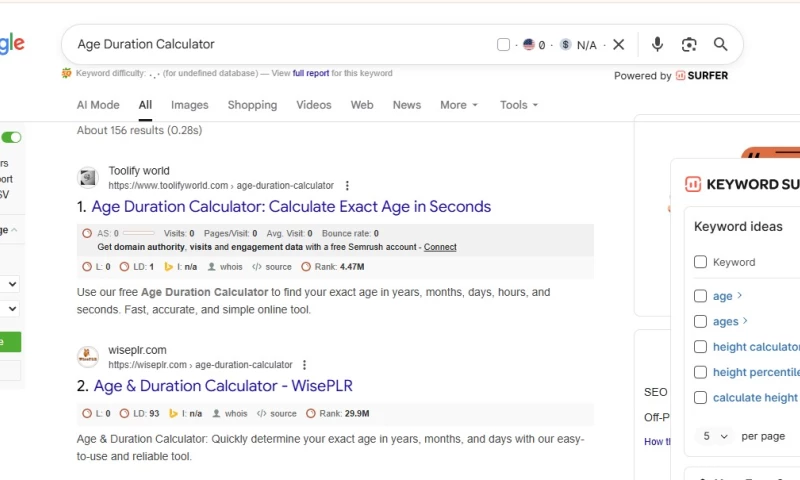Check the 'calculate height' keyword checkbox
Image resolution: width=800 pixels, height=480 pixels.
(701, 398)
